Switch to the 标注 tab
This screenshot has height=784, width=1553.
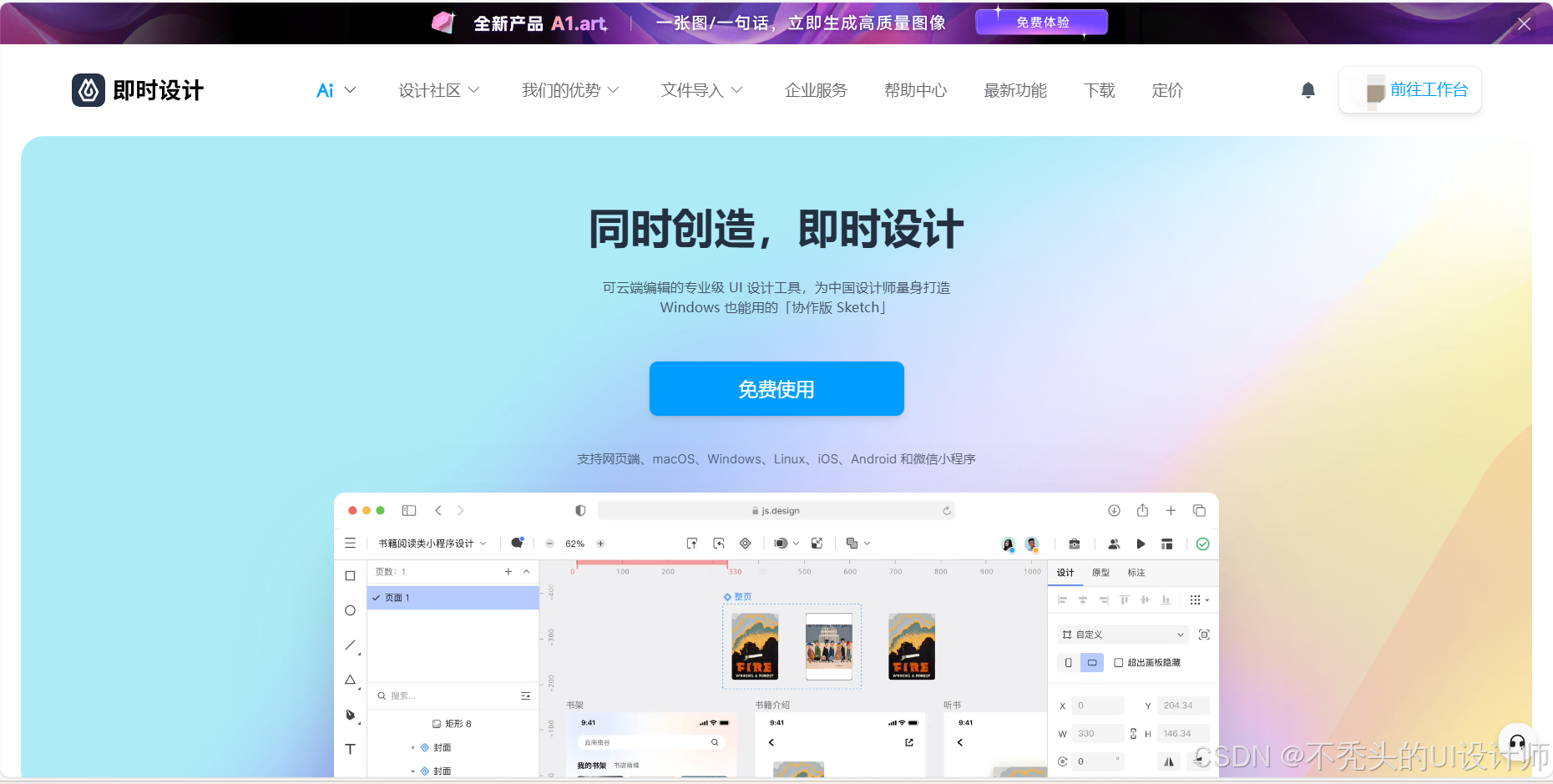pyautogui.click(x=1136, y=573)
